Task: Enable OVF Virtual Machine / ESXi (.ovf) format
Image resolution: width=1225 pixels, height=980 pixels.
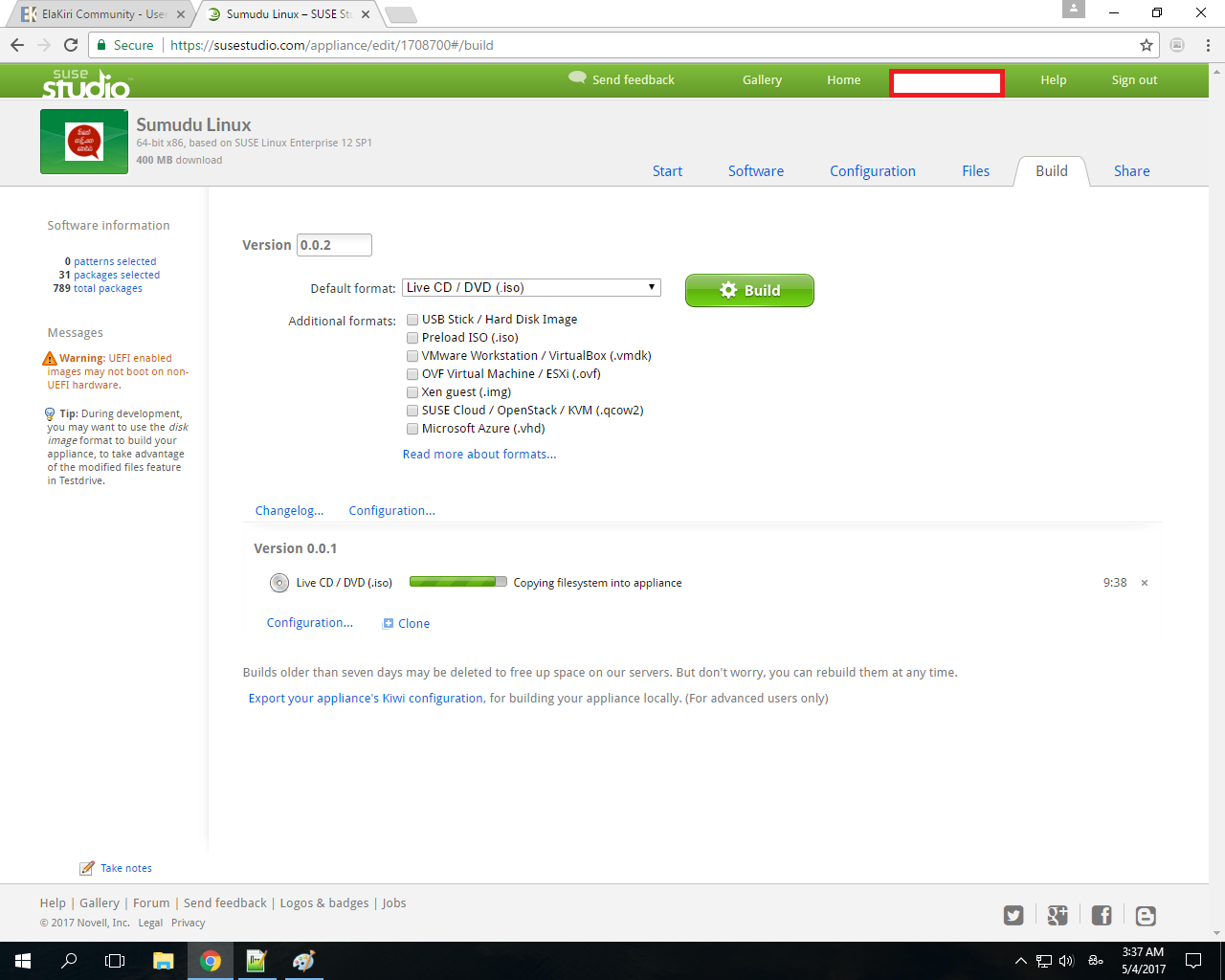Action: (x=412, y=374)
